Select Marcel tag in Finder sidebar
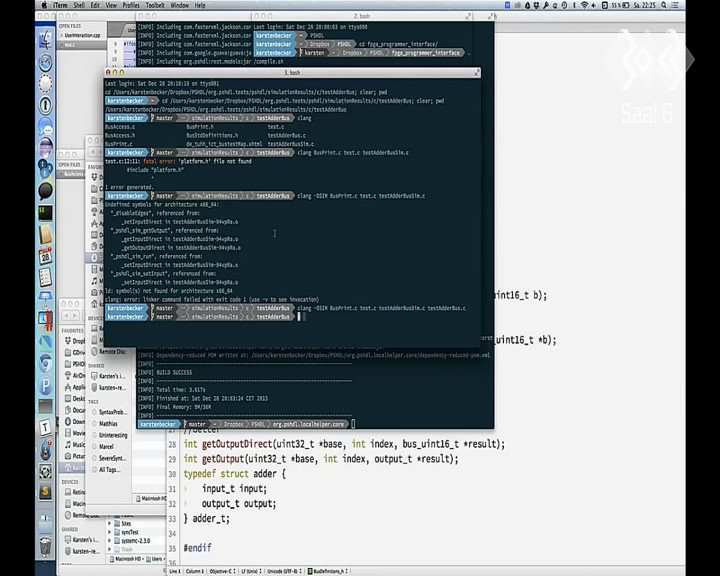Viewport: 720px width, 576px height. point(103,446)
